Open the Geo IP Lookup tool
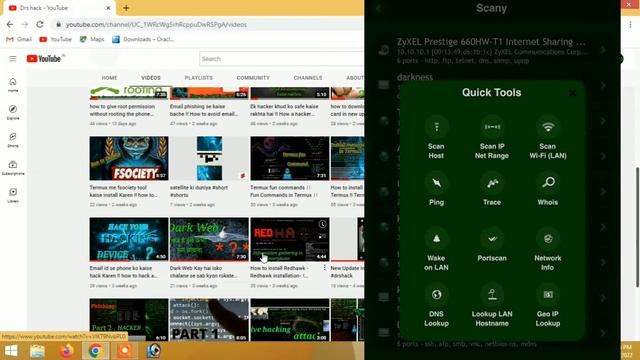 coord(548,306)
